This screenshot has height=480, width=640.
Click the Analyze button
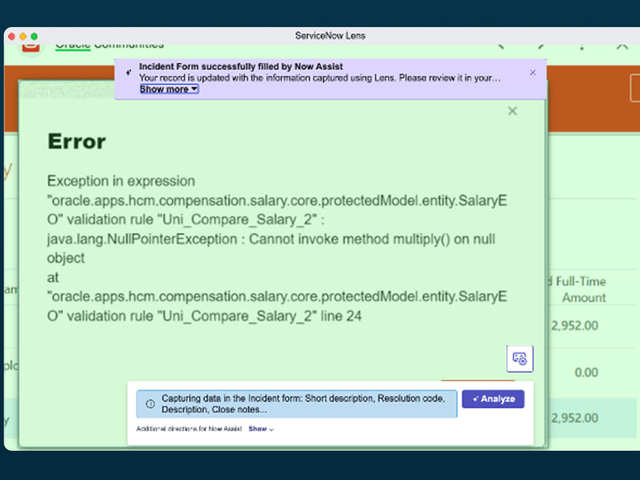(493, 399)
